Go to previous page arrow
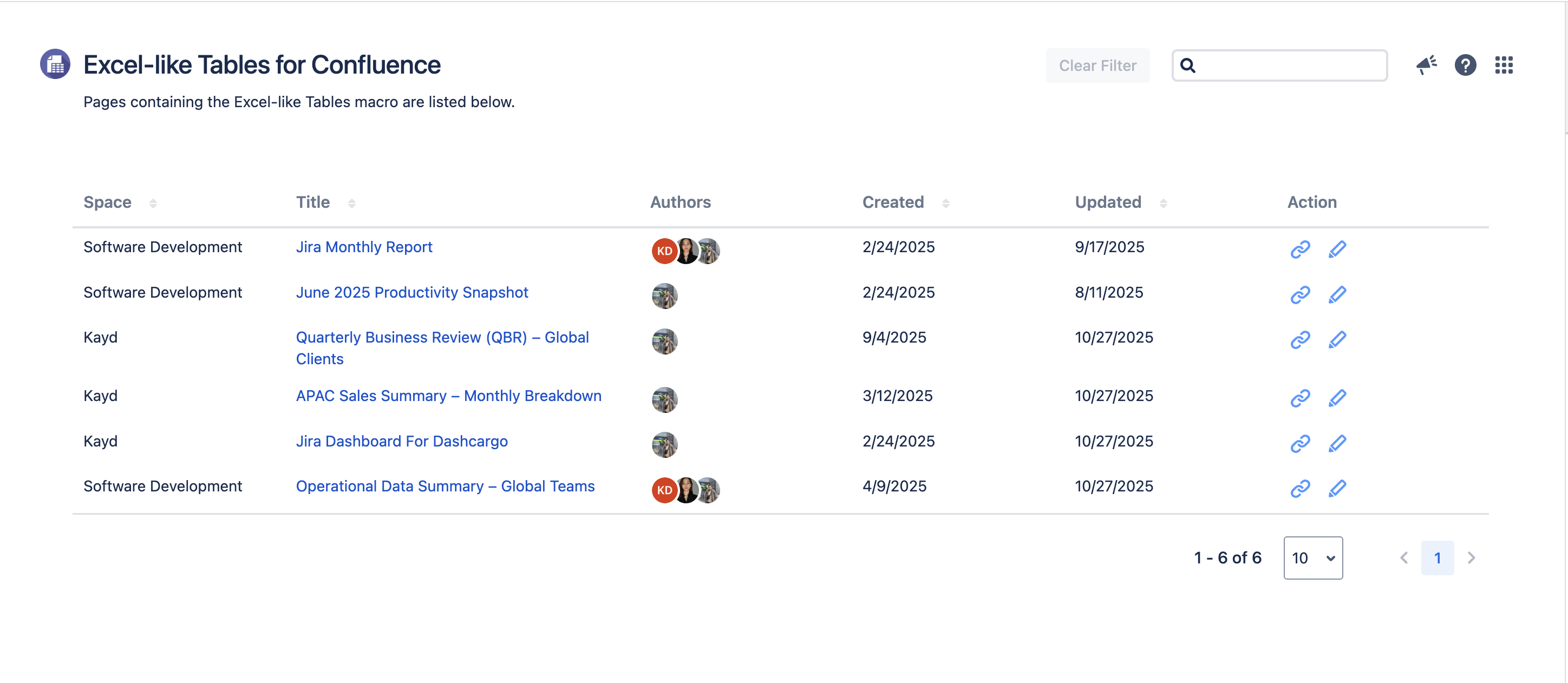Screen dimensions: 1568x683 tap(1403, 558)
